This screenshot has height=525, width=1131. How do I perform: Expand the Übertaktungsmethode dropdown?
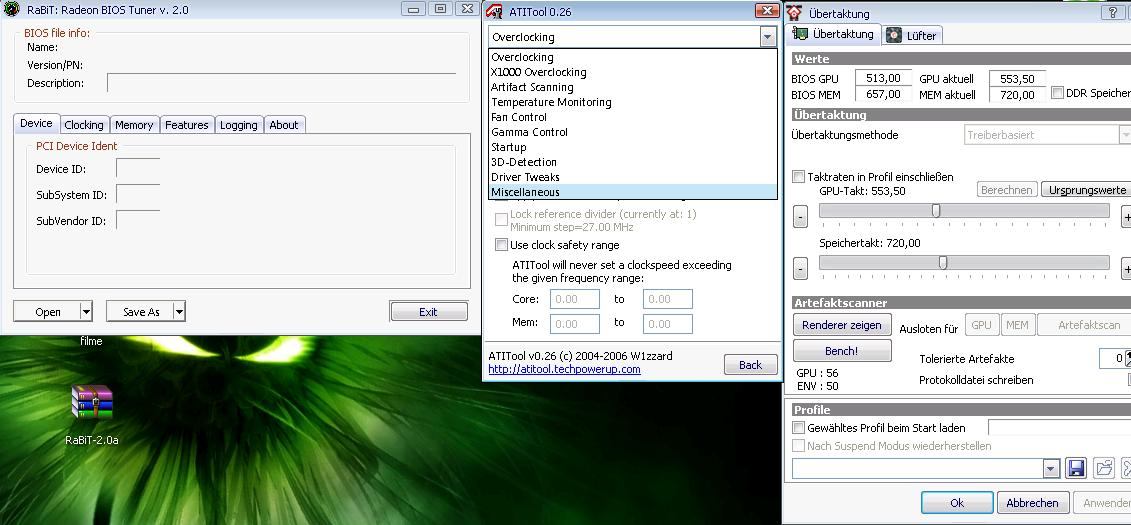[x=1125, y=135]
